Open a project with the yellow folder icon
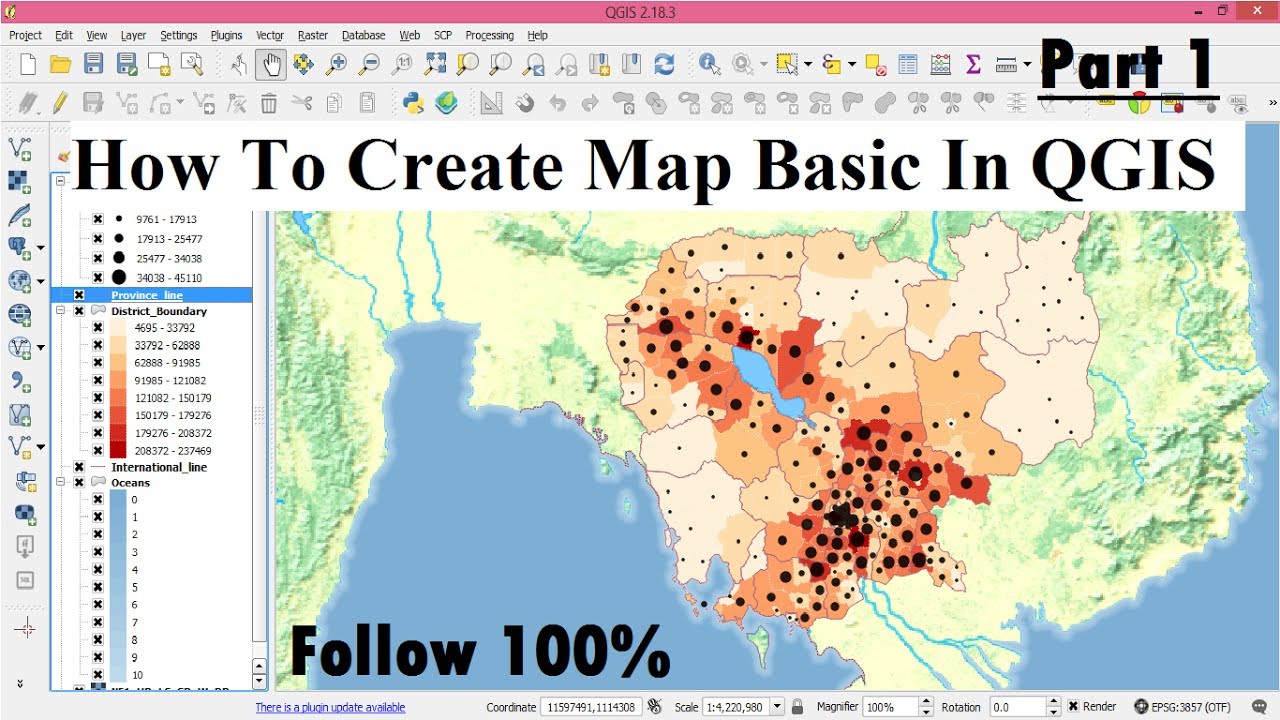The height and width of the screenshot is (720, 1280). (x=60, y=65)
